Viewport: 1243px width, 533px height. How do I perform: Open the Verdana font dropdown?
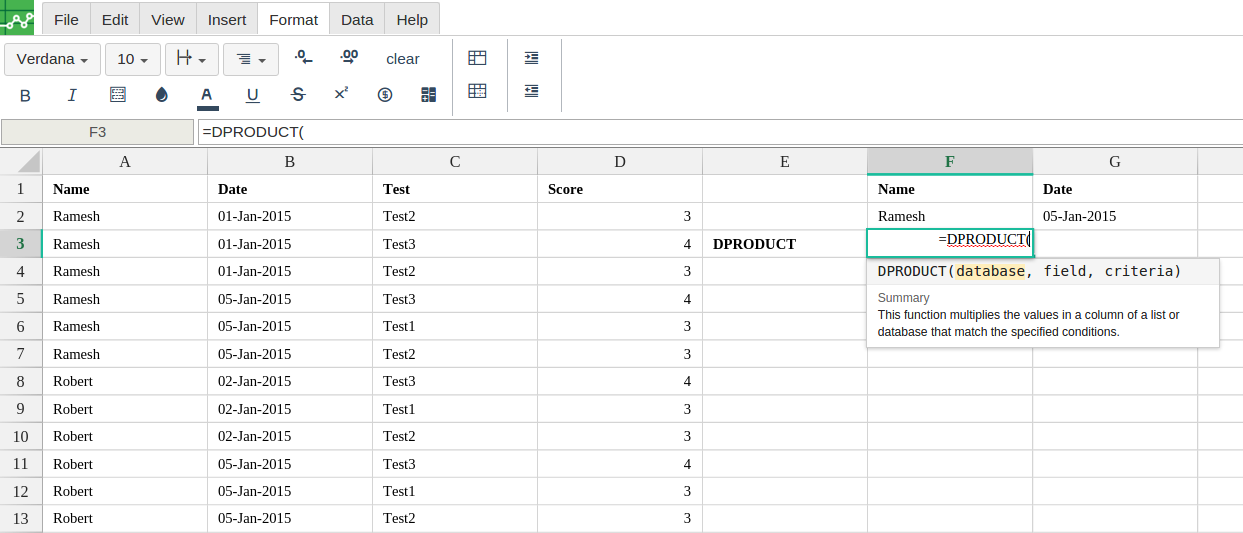click(53, 59)
